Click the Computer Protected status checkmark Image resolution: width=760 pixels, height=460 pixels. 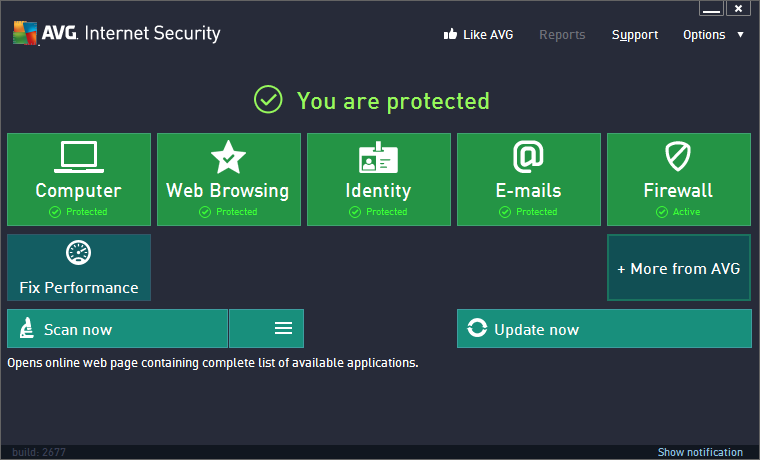click(x=54, y=212)
